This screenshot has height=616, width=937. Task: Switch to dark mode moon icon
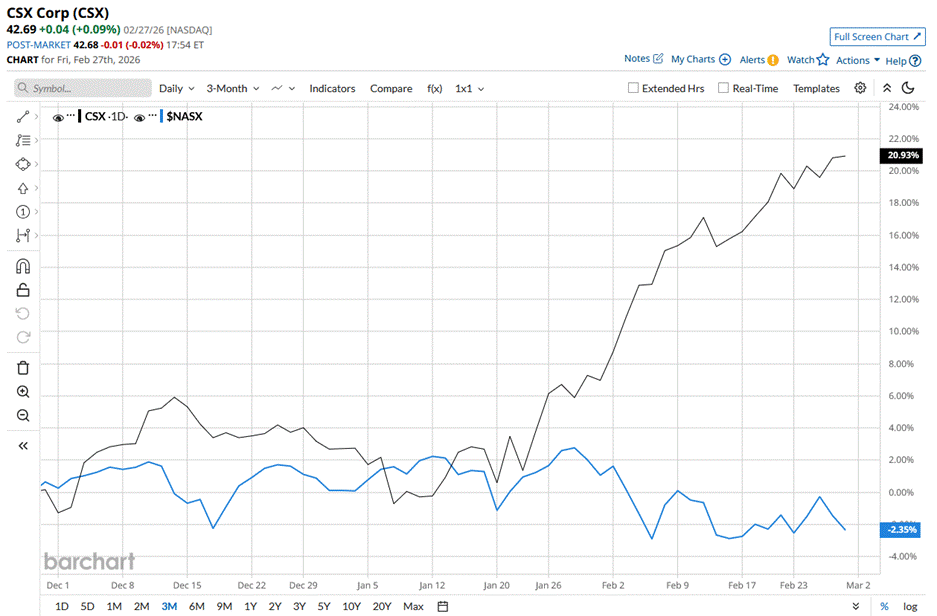(908, 88)
